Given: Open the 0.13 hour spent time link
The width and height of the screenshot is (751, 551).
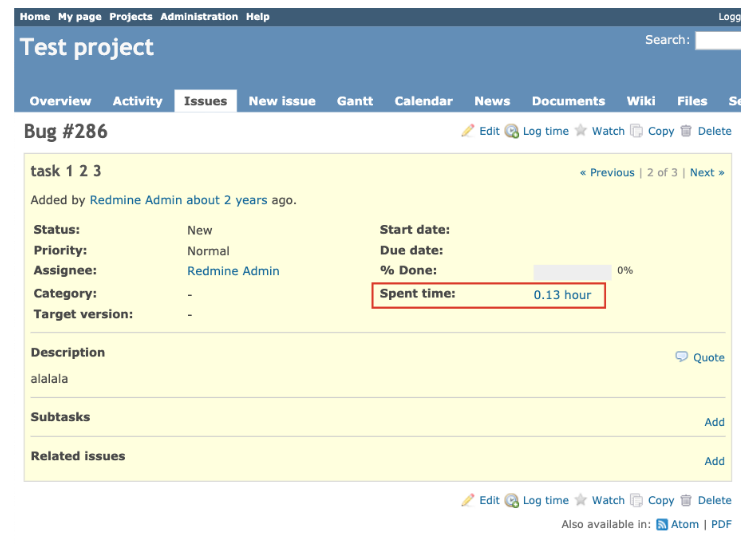Looking at the screenshot, I should (562, 295).
